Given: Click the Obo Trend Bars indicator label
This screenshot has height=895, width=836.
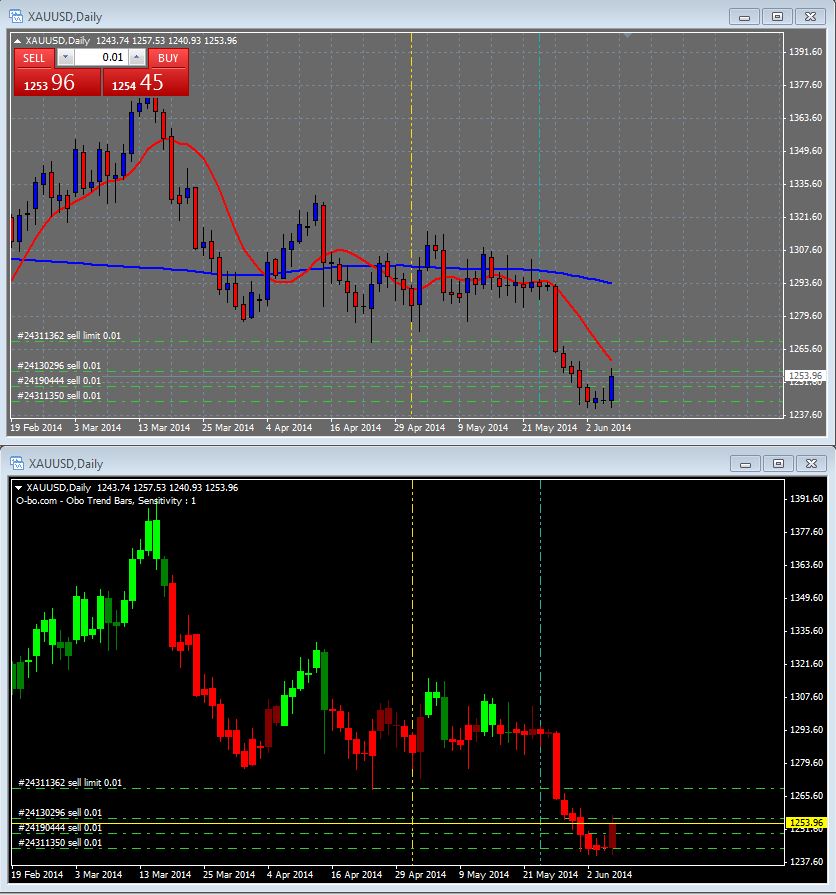Looking at the screenshot, I should coord(106,501).
